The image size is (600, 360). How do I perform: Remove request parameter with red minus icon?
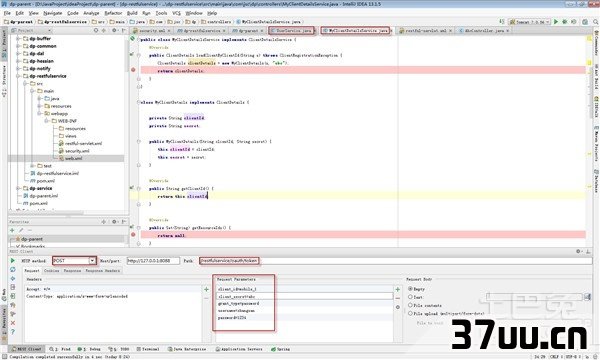pos(398,298)
